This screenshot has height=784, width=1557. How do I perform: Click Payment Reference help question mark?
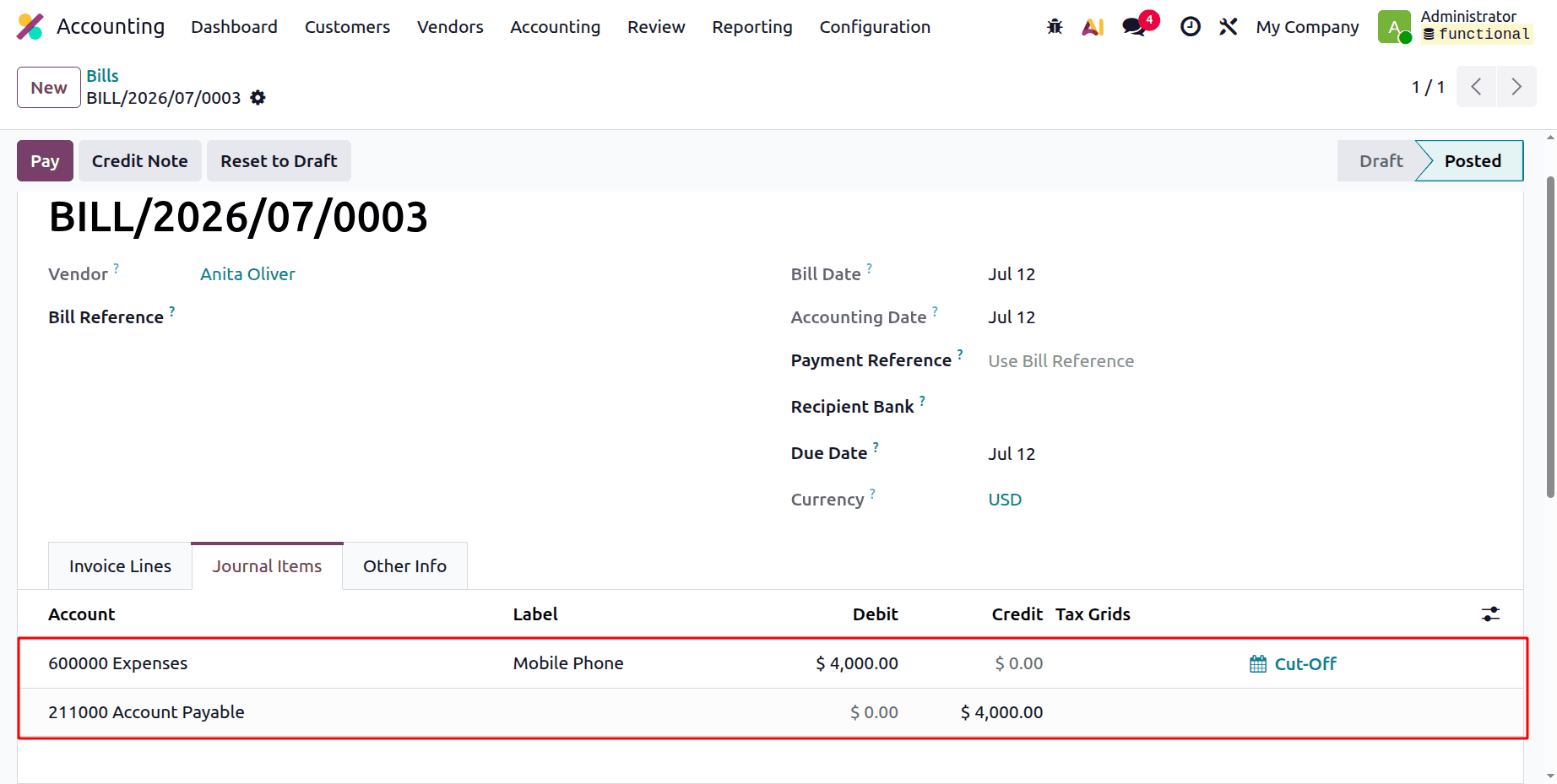[960, 354]
